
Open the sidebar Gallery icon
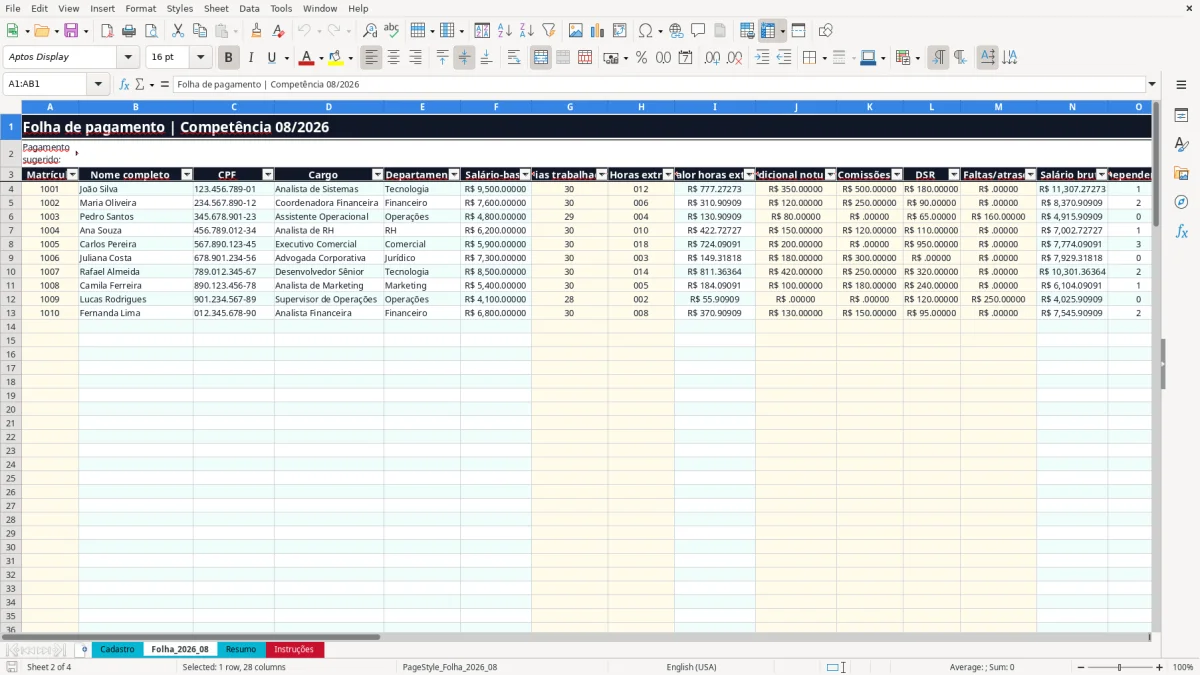(x=1181, y=174)
